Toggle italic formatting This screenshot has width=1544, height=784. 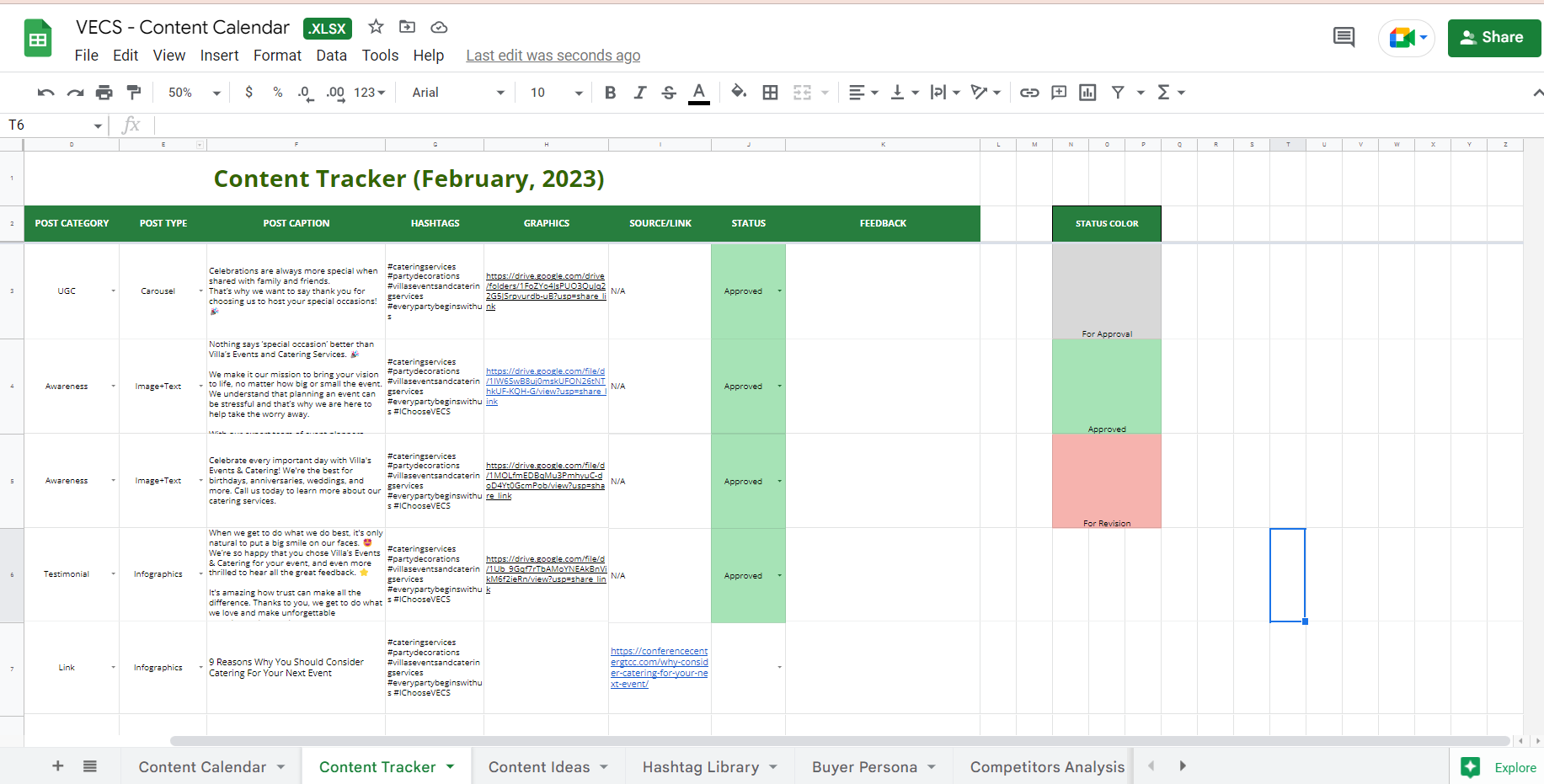(640, 93)
